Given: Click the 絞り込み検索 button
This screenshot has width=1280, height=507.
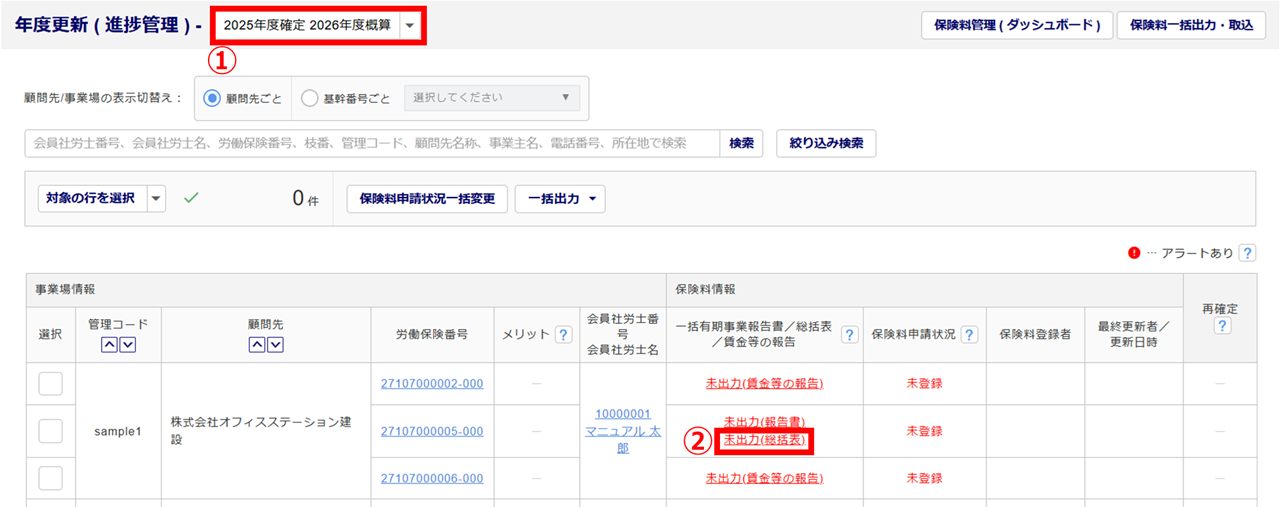Looking at the screenshot, I should click(x=826, y=143).
